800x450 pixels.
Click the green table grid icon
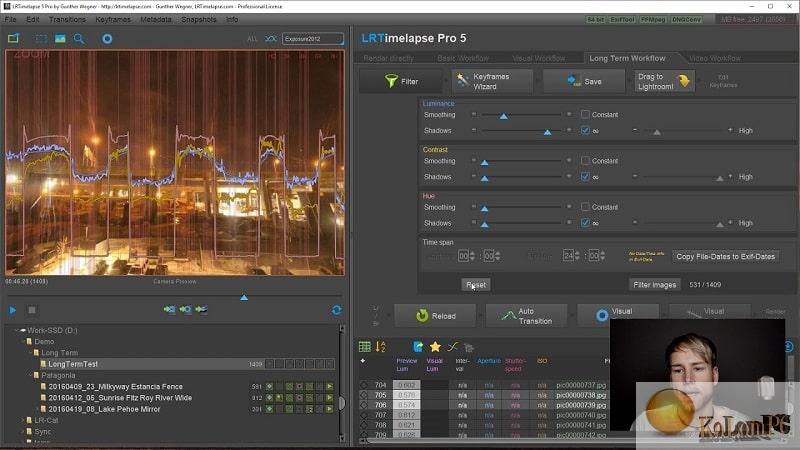pyautogui.click(x=365, y=347)
